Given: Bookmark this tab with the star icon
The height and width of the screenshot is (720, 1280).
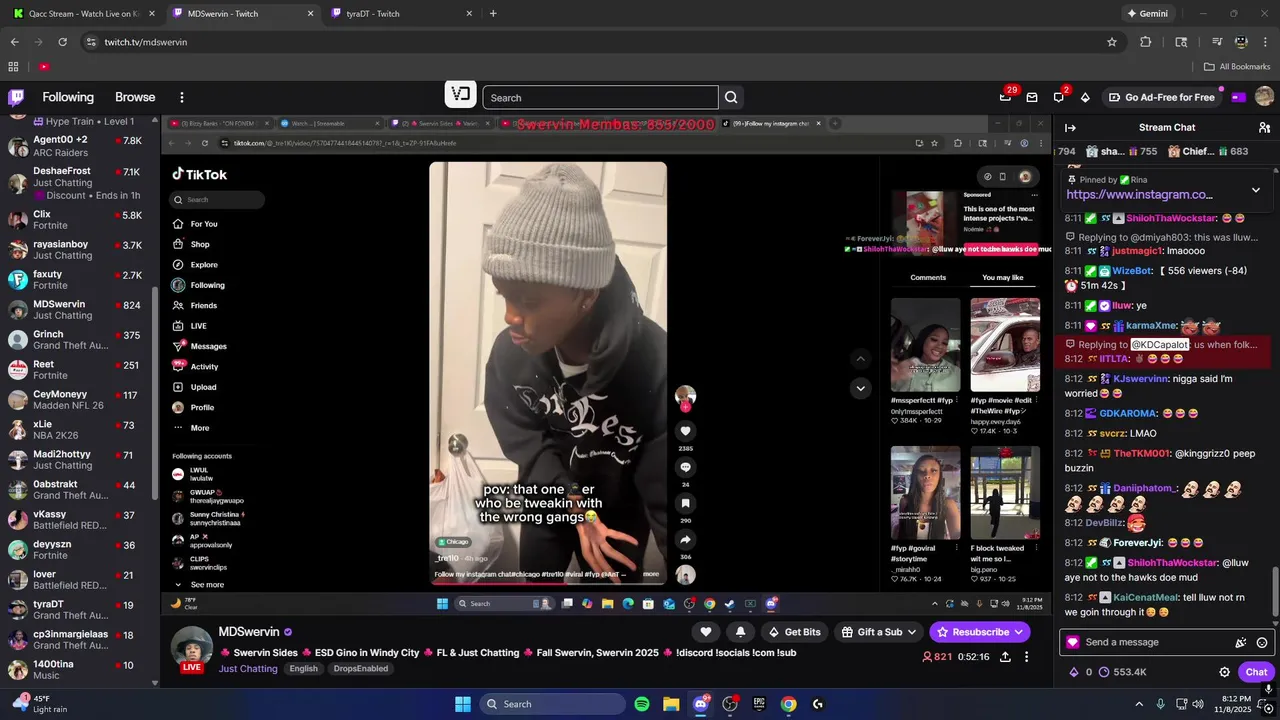Looking at the screenshot, I should pos(1111,42).
